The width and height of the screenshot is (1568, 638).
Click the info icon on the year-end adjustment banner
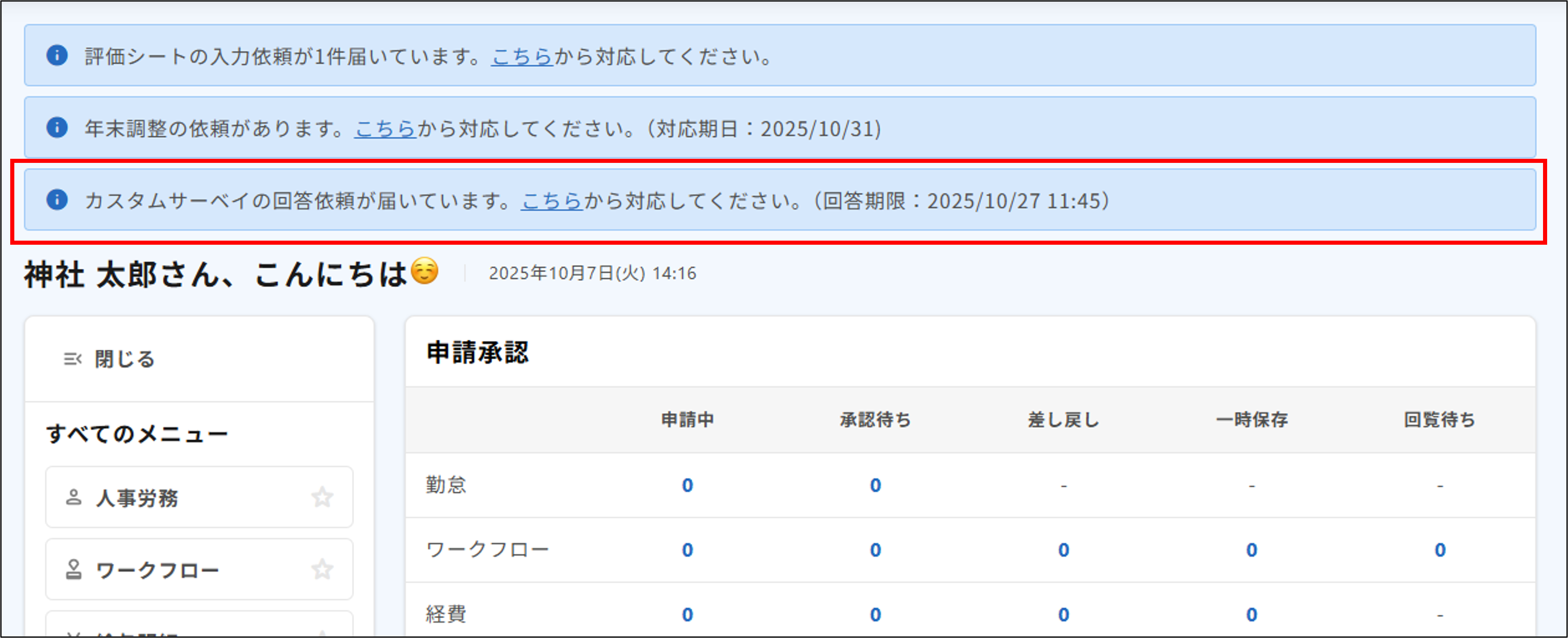tap(58, 128)
